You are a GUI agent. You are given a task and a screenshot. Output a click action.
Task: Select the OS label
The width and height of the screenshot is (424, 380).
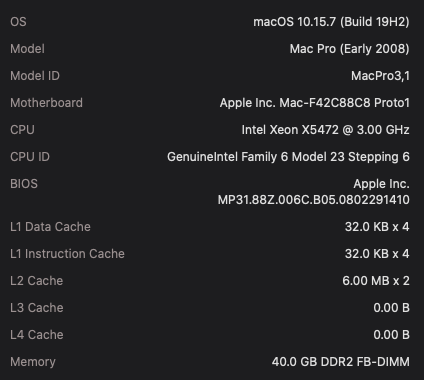point(18,22)
